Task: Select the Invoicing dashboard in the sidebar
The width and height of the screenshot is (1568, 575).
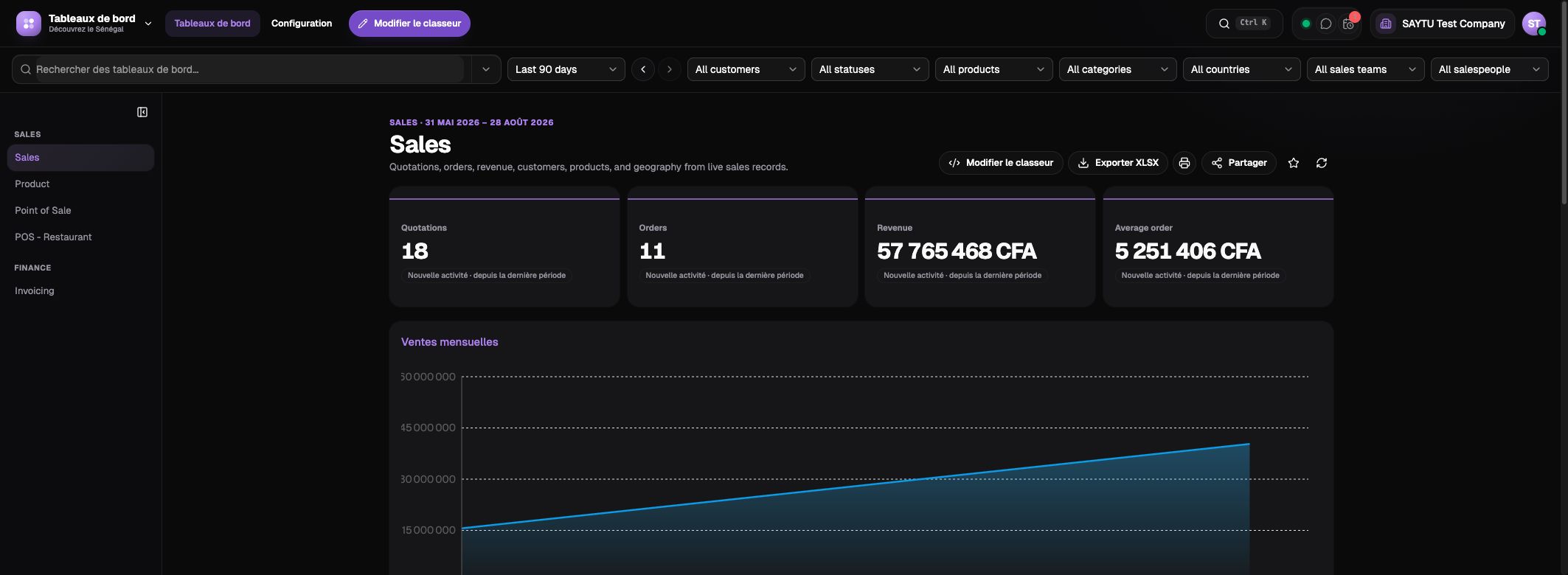Action: pos(35,291)
